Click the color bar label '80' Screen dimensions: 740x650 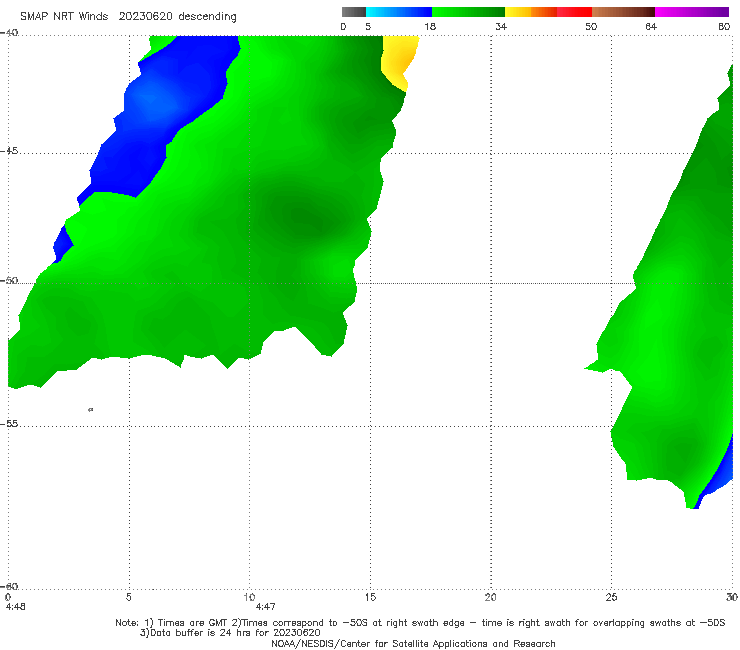(724, 26)
